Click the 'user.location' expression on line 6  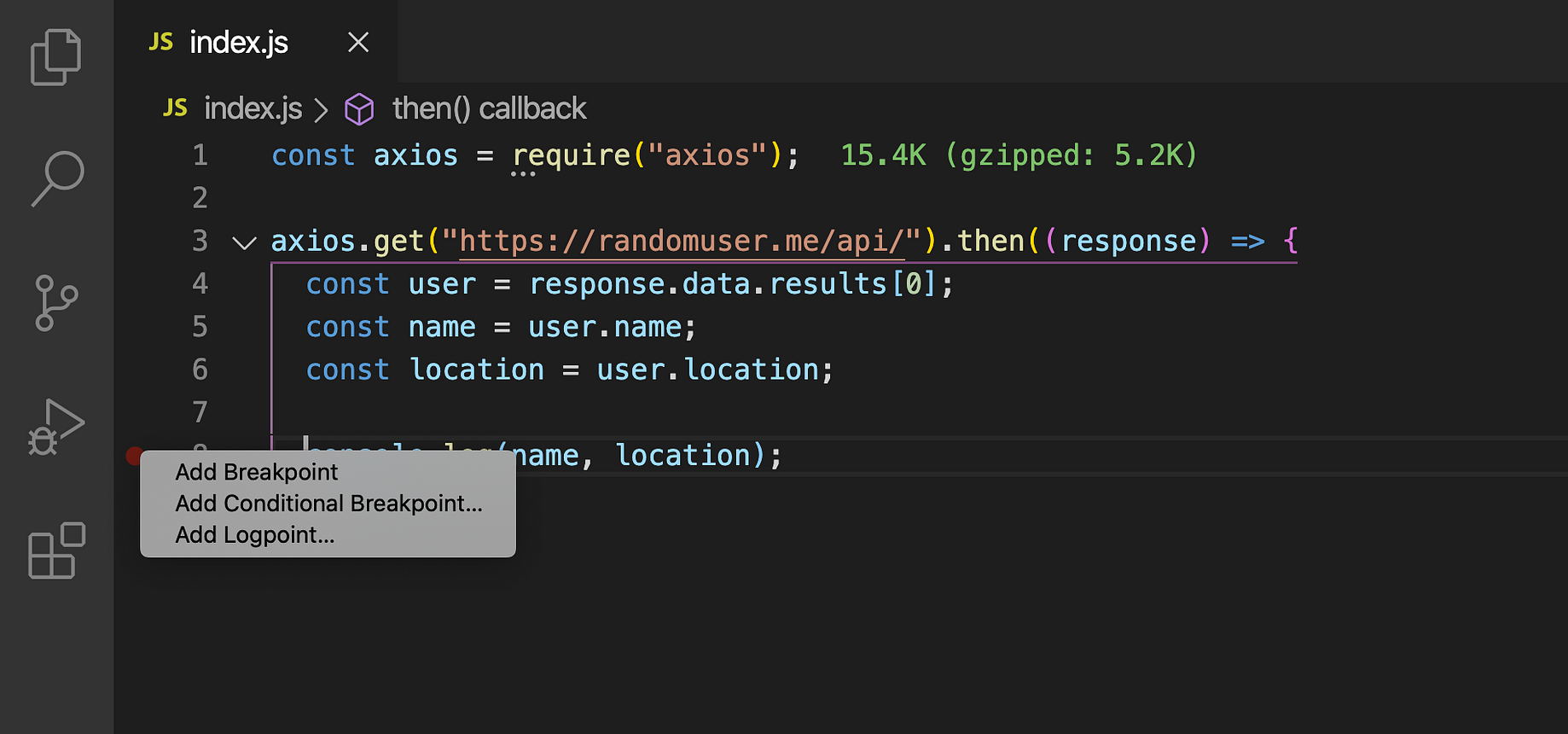(x=707, y=370)
